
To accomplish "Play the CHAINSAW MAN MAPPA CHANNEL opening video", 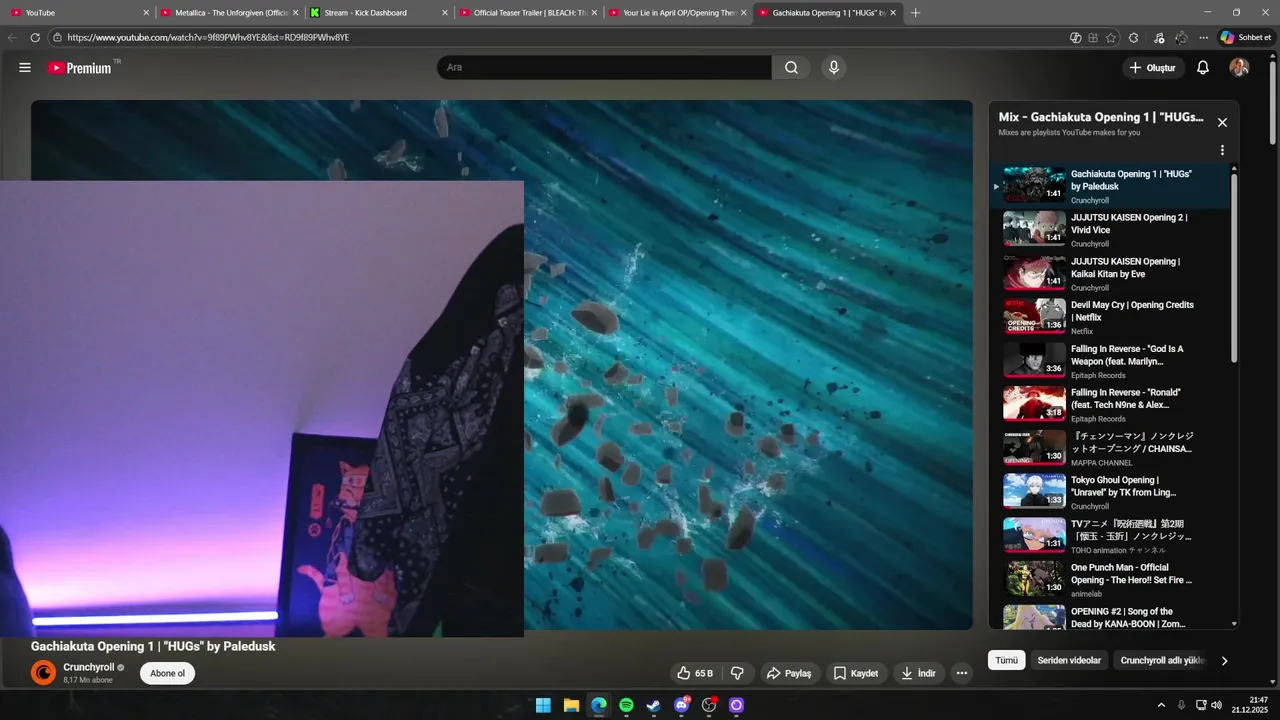I will click(x=1110, y=448).
